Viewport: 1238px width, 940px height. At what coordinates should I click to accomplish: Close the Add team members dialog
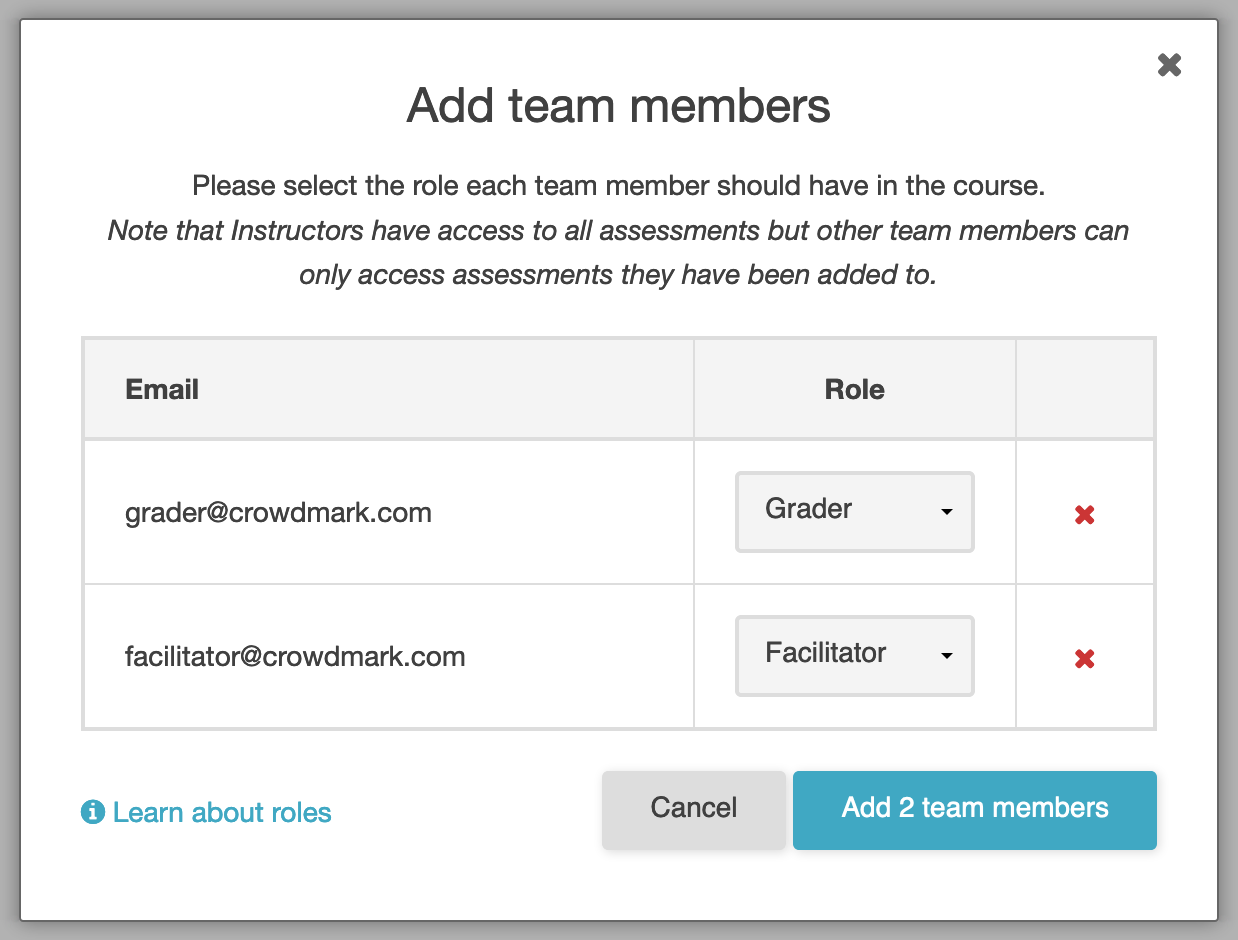(1169, 66)
